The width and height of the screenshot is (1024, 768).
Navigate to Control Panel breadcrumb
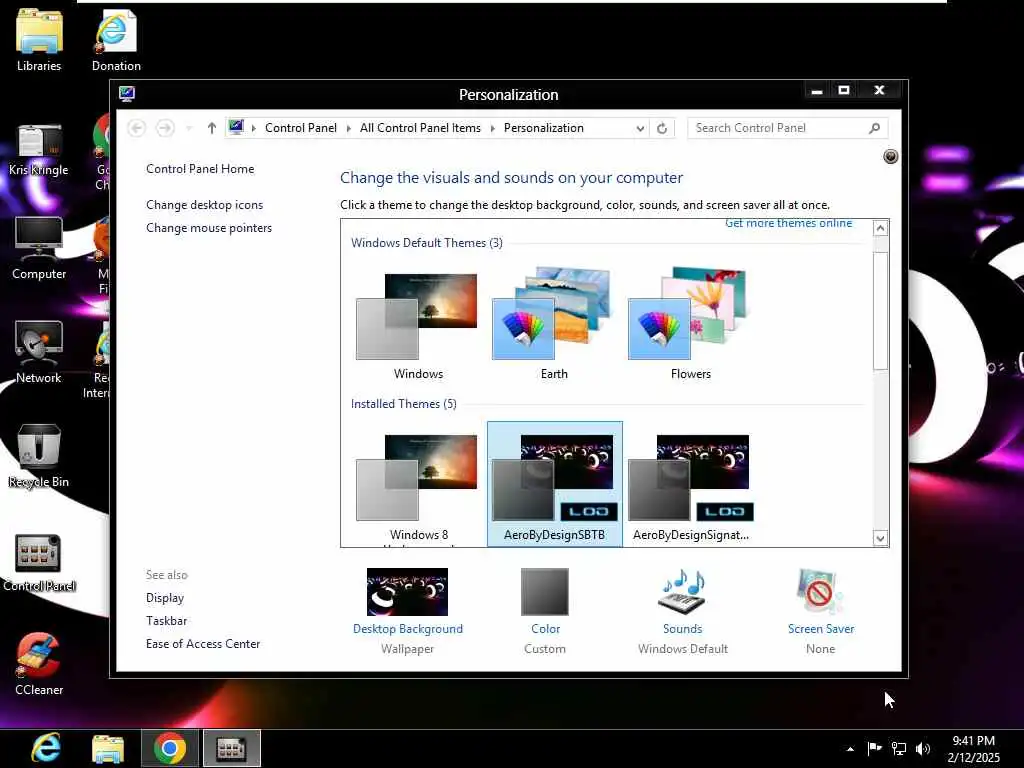(x=301, y=128)
